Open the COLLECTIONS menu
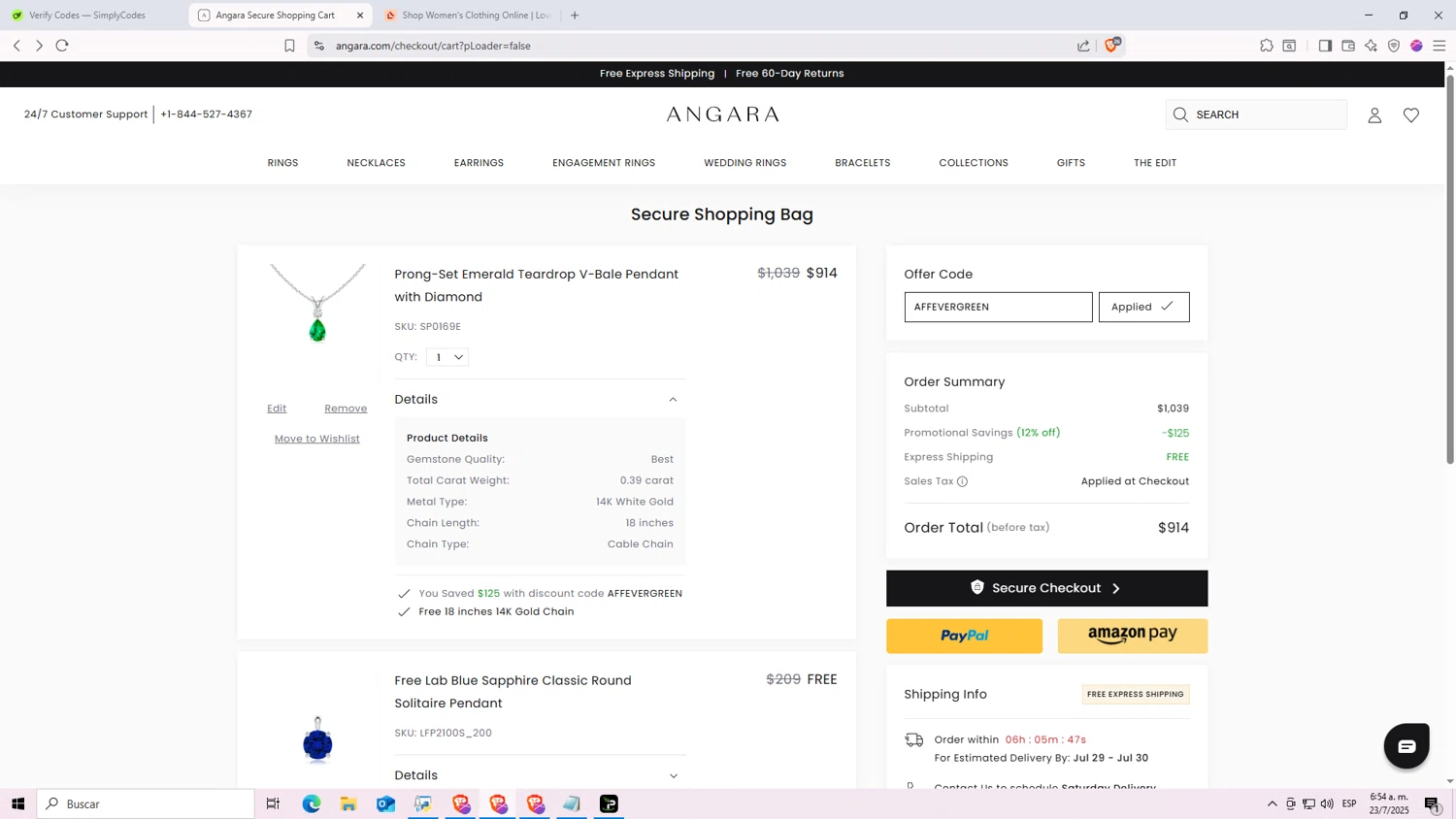Viewport: 1456px width, 819px height. [x=974, y=163]
